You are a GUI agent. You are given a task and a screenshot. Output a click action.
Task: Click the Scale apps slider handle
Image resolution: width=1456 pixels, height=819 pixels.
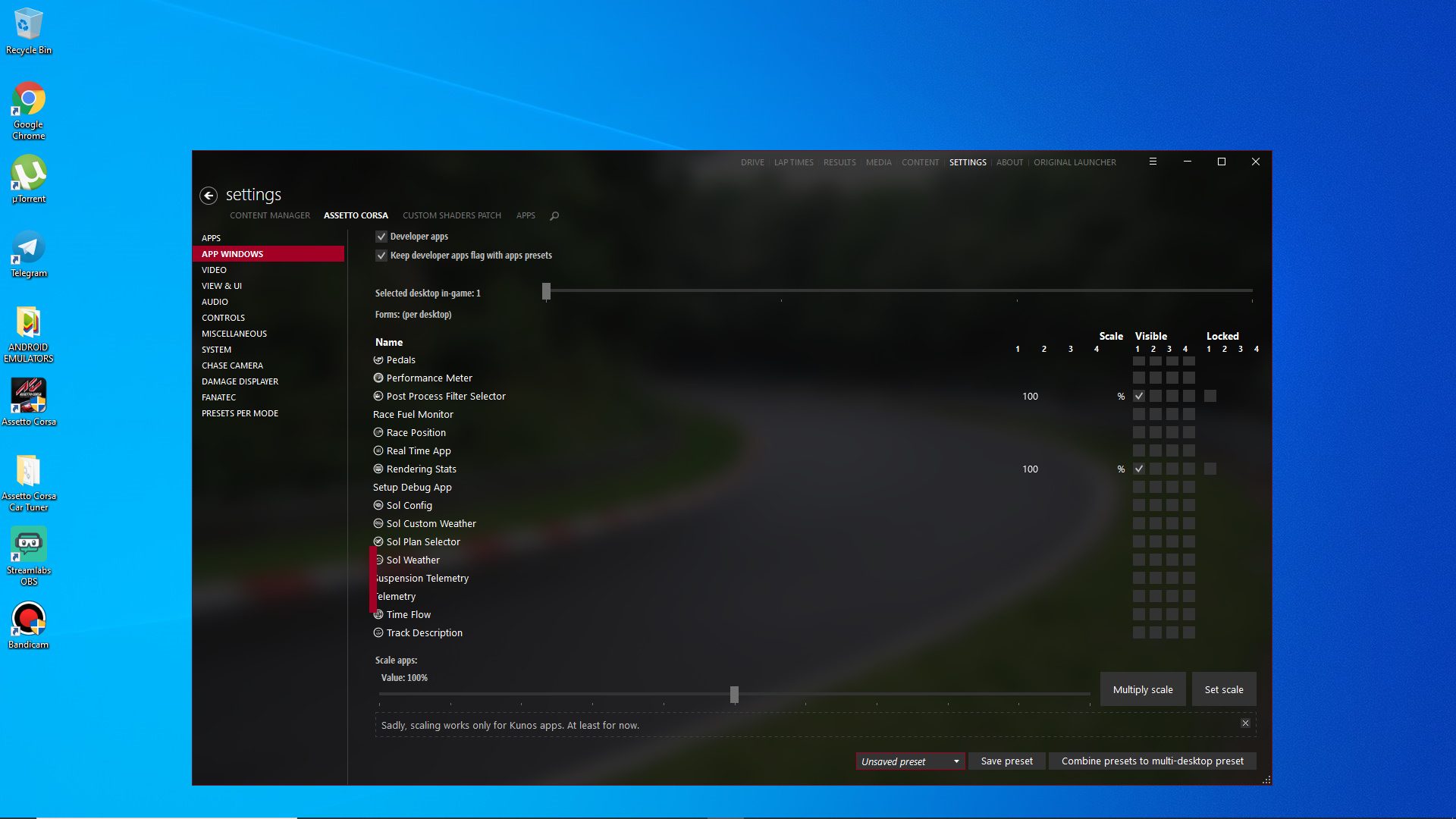[x=734, y=695]
